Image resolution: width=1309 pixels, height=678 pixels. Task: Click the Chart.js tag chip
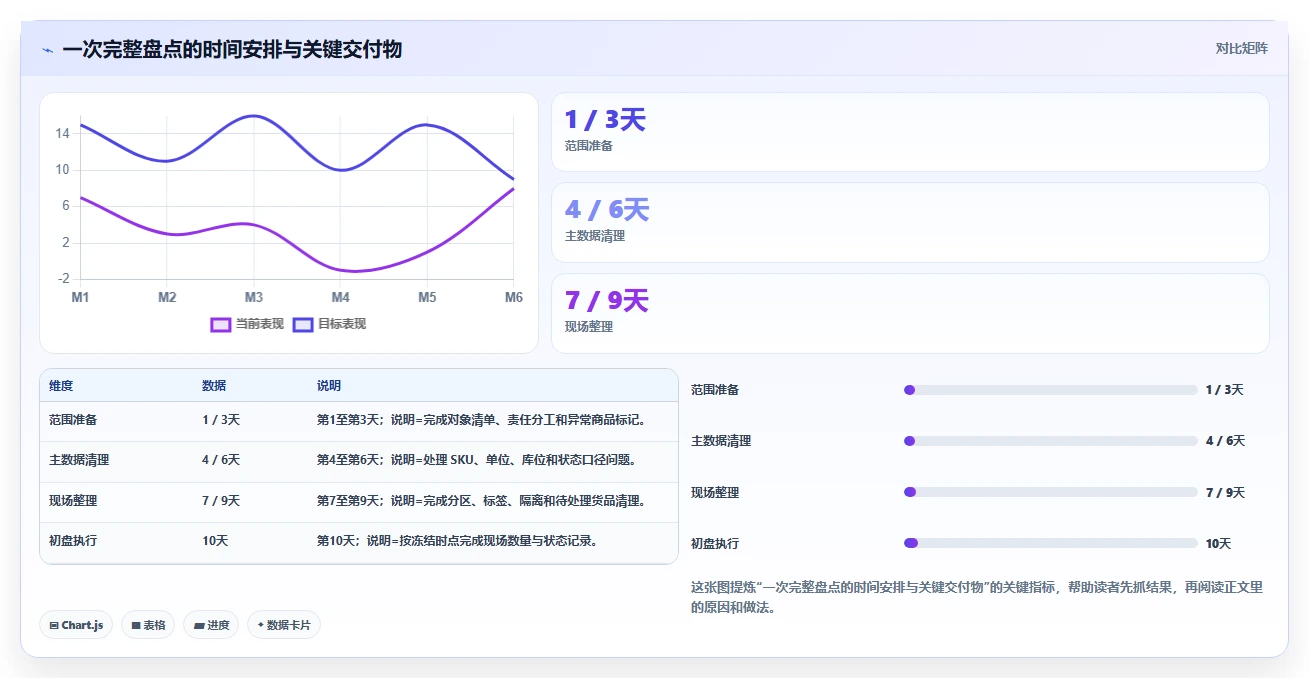76,625
